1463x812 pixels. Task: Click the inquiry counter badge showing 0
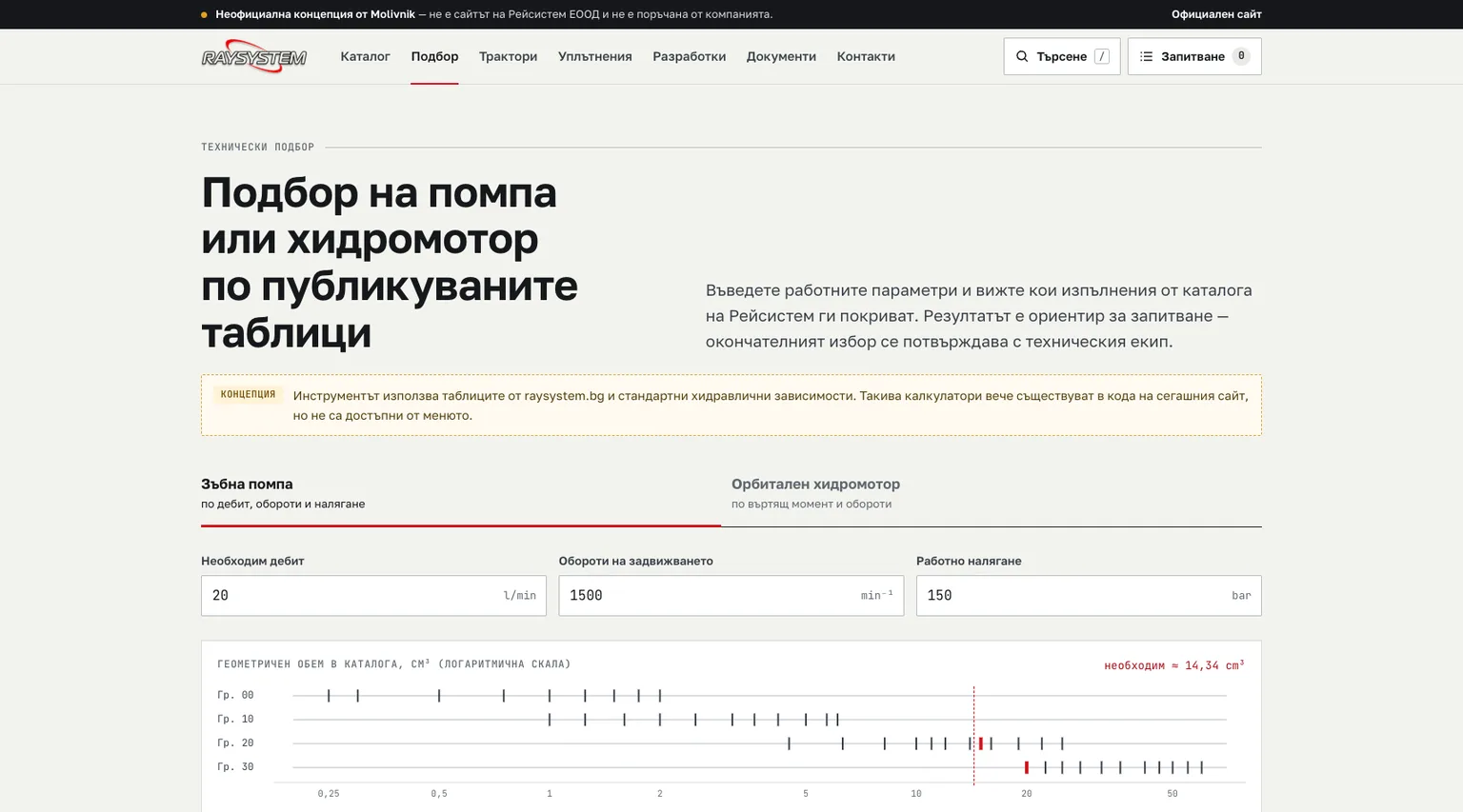click(1240, 56)
